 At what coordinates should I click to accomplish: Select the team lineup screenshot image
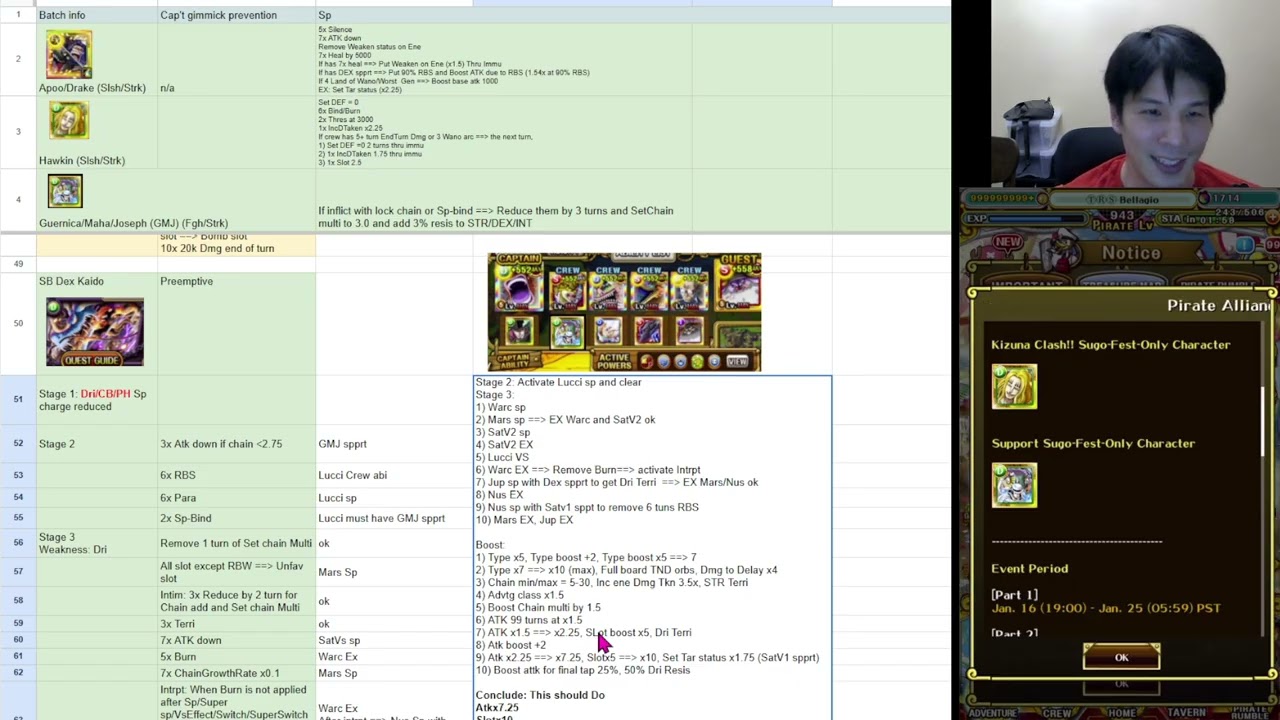pos(624,312)
